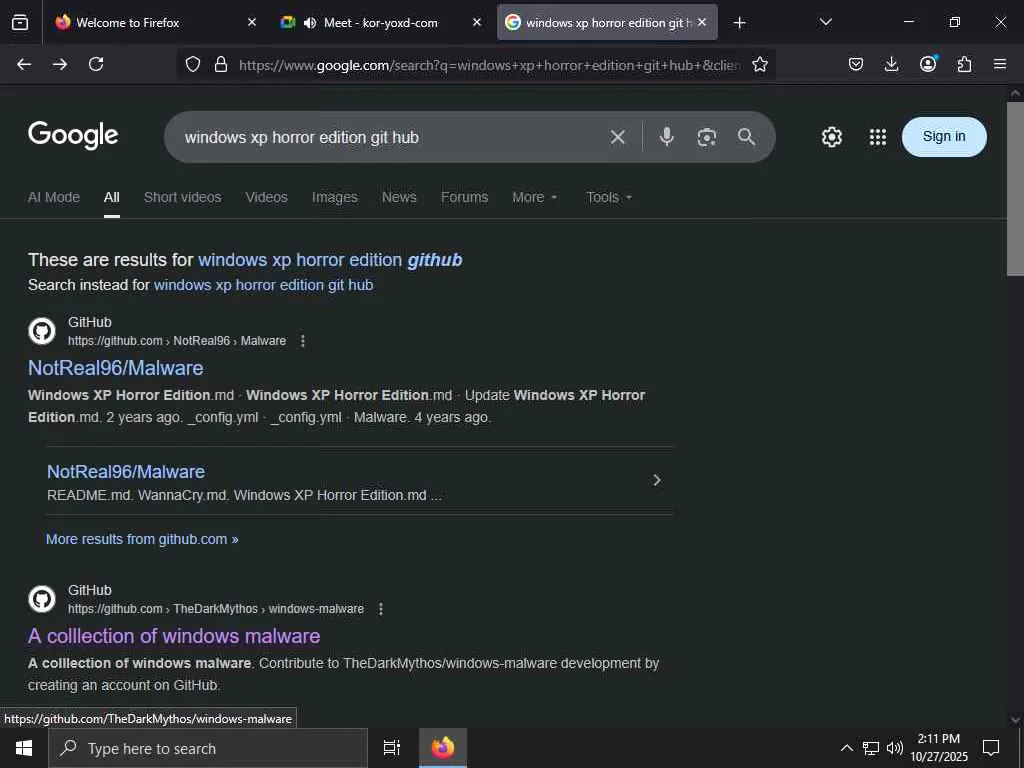Screen dimensions: 1024x768
Task: Open the Firefox application menu
Action: (1000, 64)
